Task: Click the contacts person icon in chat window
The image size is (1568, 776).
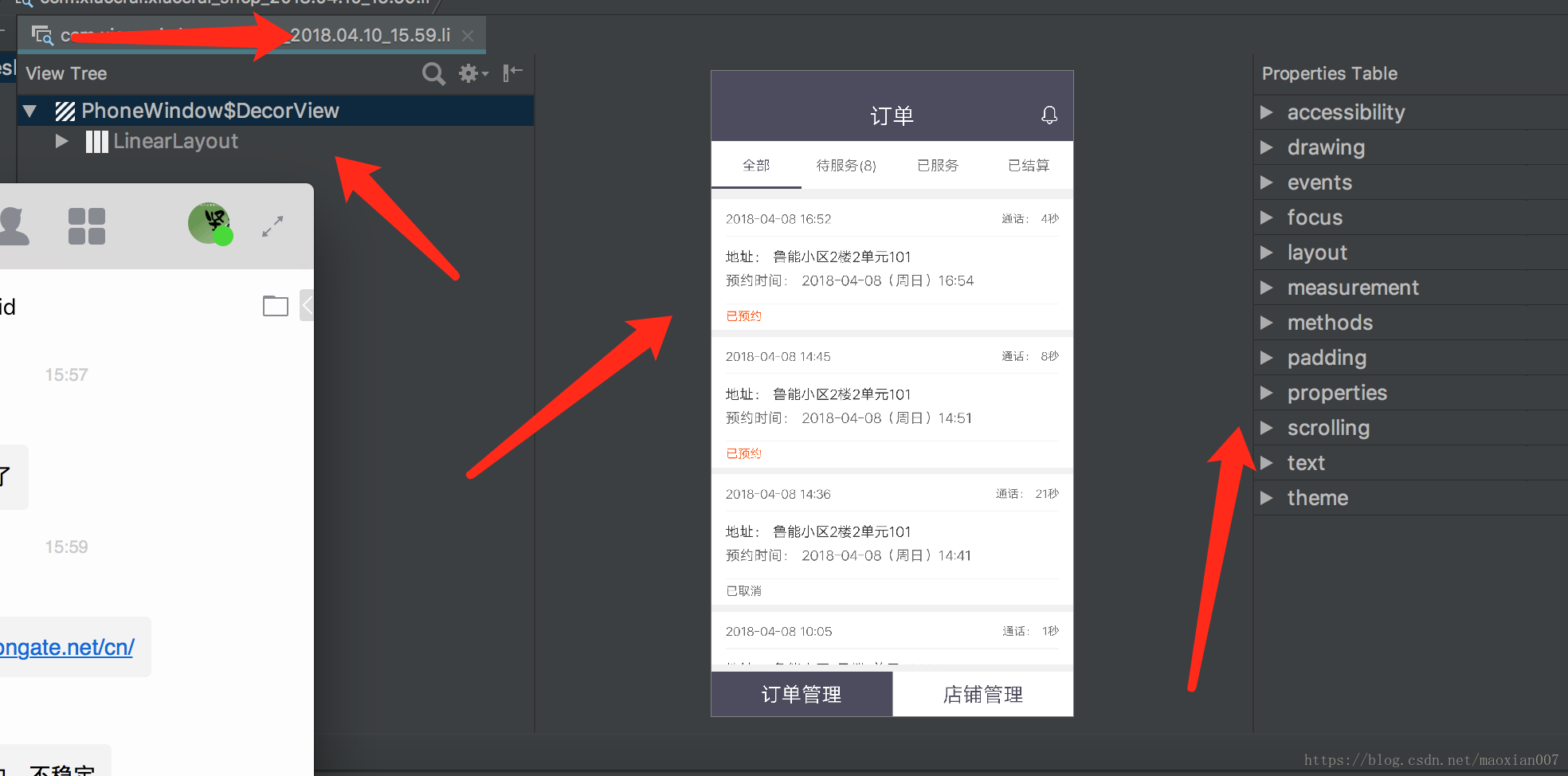Action: pyautogui.click(x=14, y=226)
